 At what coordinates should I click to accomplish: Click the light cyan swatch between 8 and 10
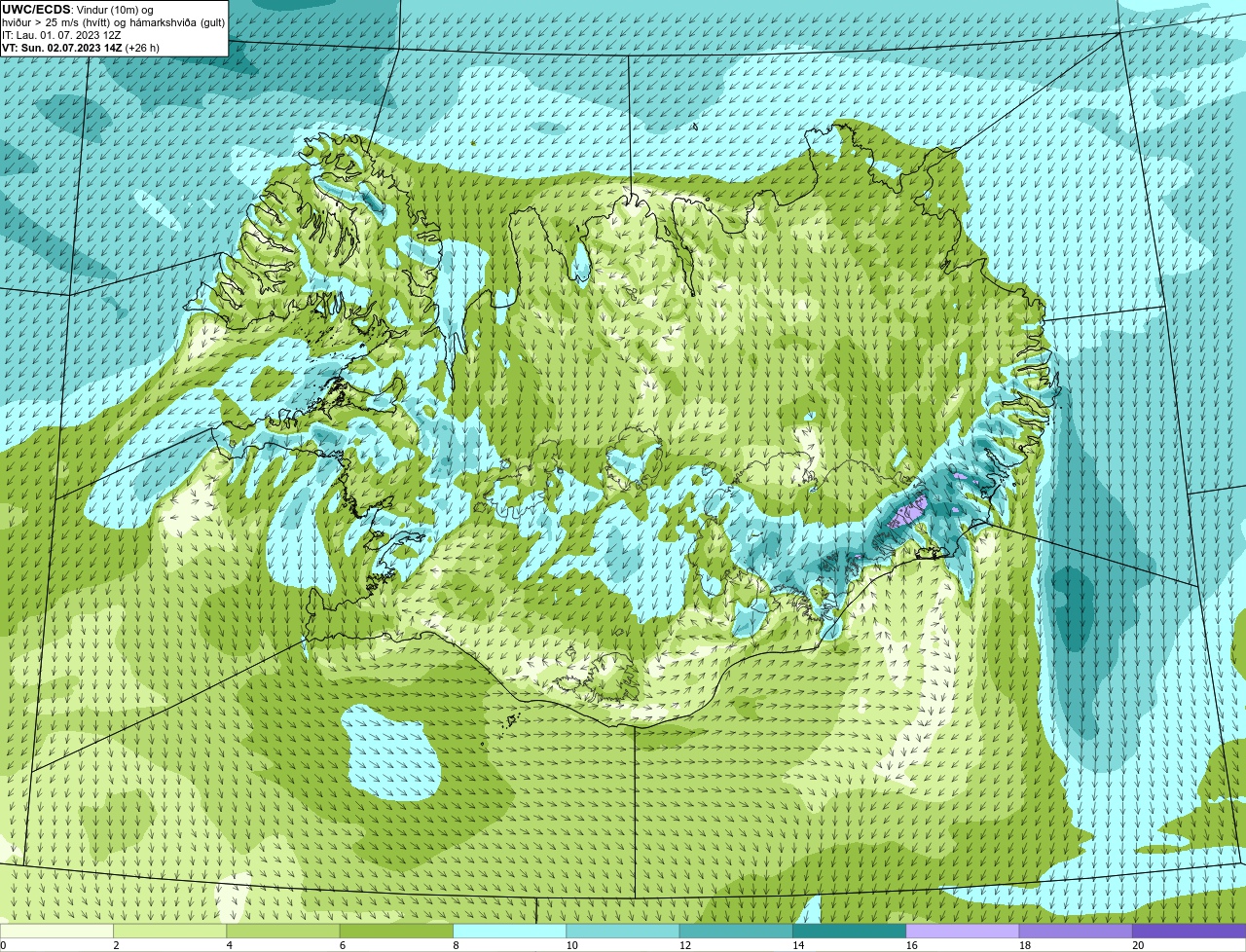click(509, 931)
